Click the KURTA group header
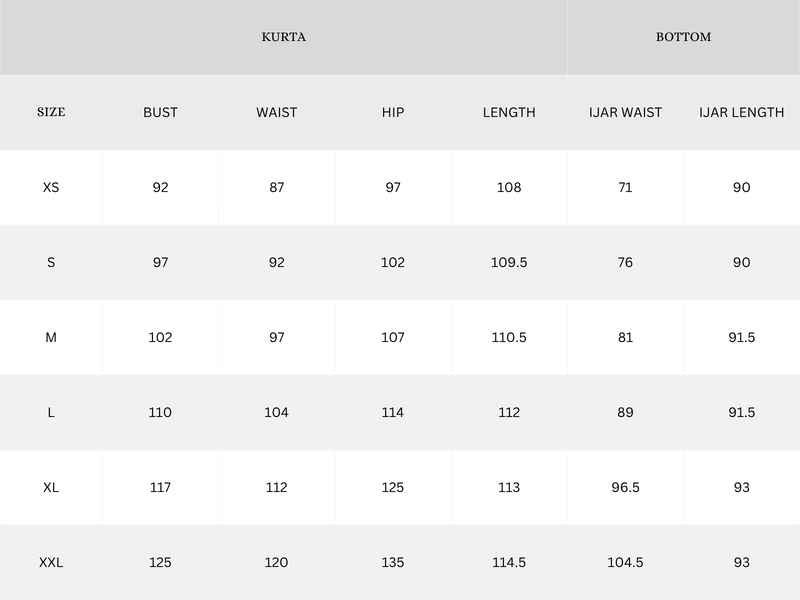 [284, 37]
